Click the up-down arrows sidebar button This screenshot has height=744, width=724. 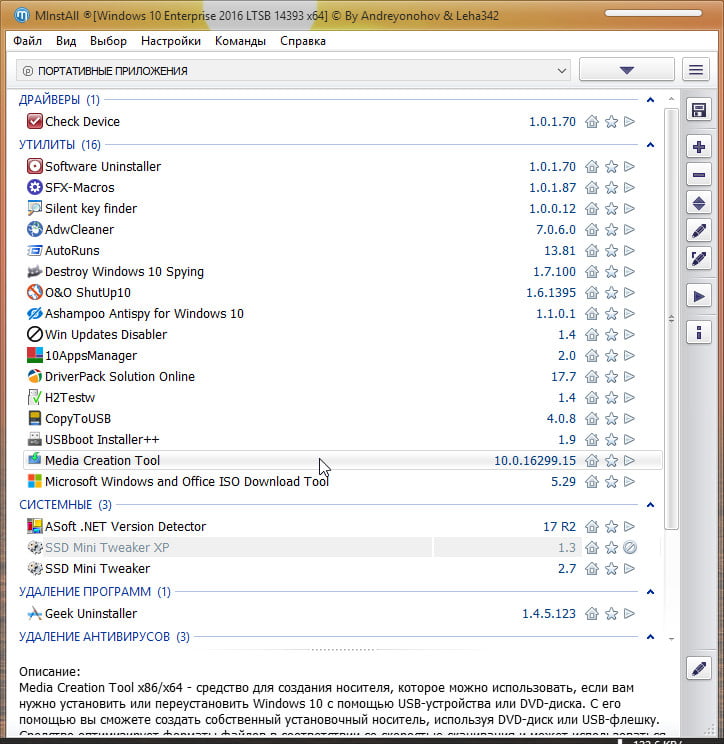(x=699, y=203)
